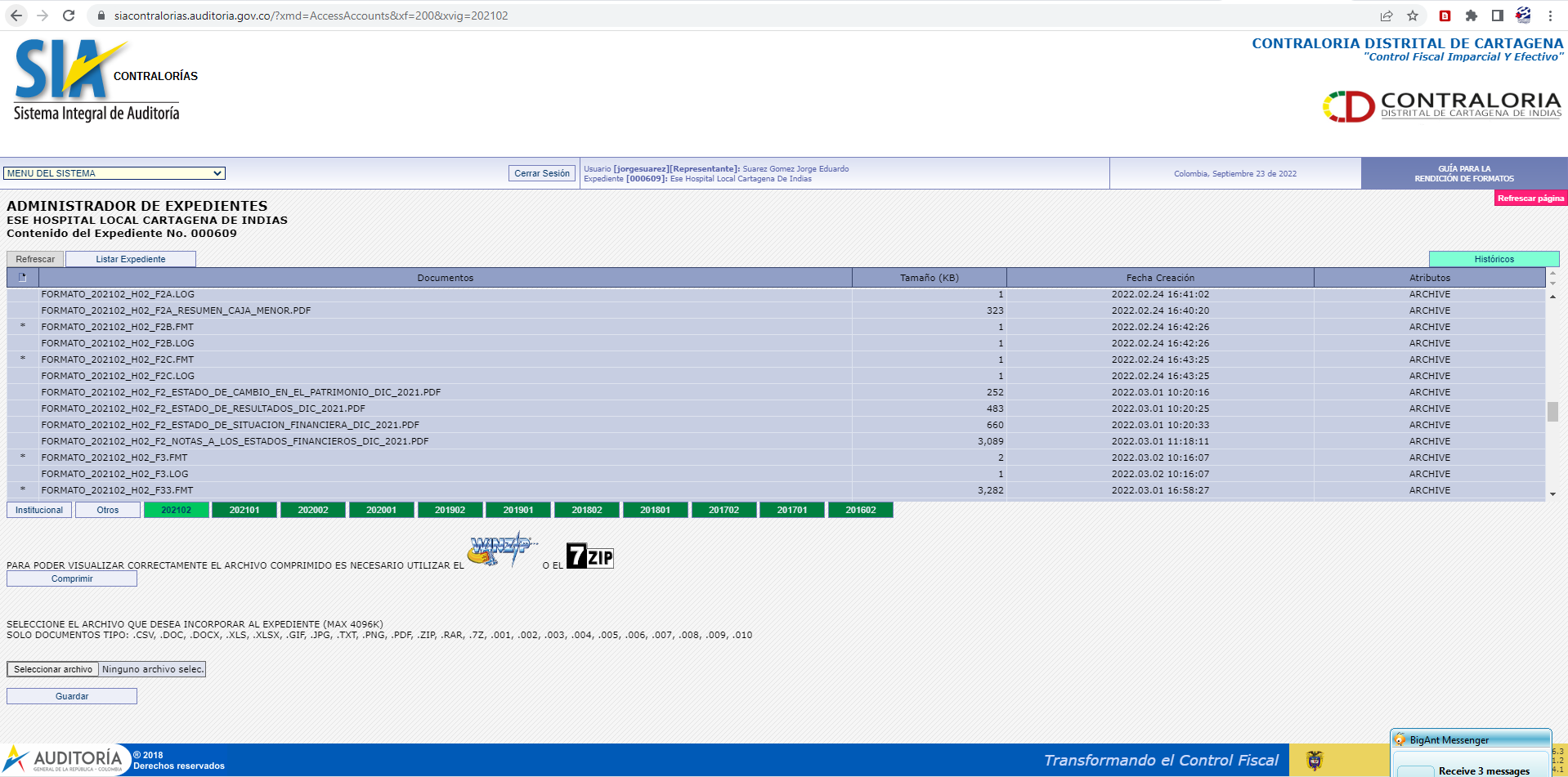Click the document icon in table header
The image size is (1568, 777).
[x=23, y=278]
